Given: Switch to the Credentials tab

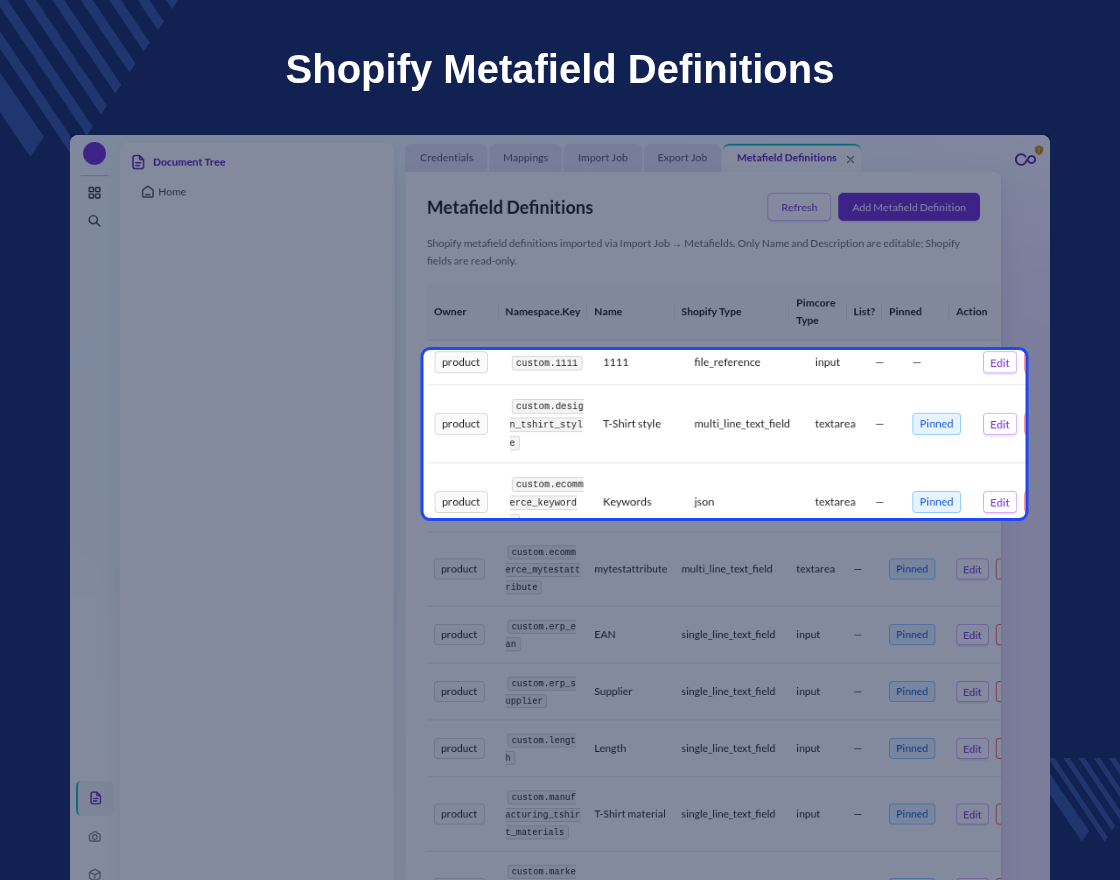Looking at the screenshot, I should 446,158.
